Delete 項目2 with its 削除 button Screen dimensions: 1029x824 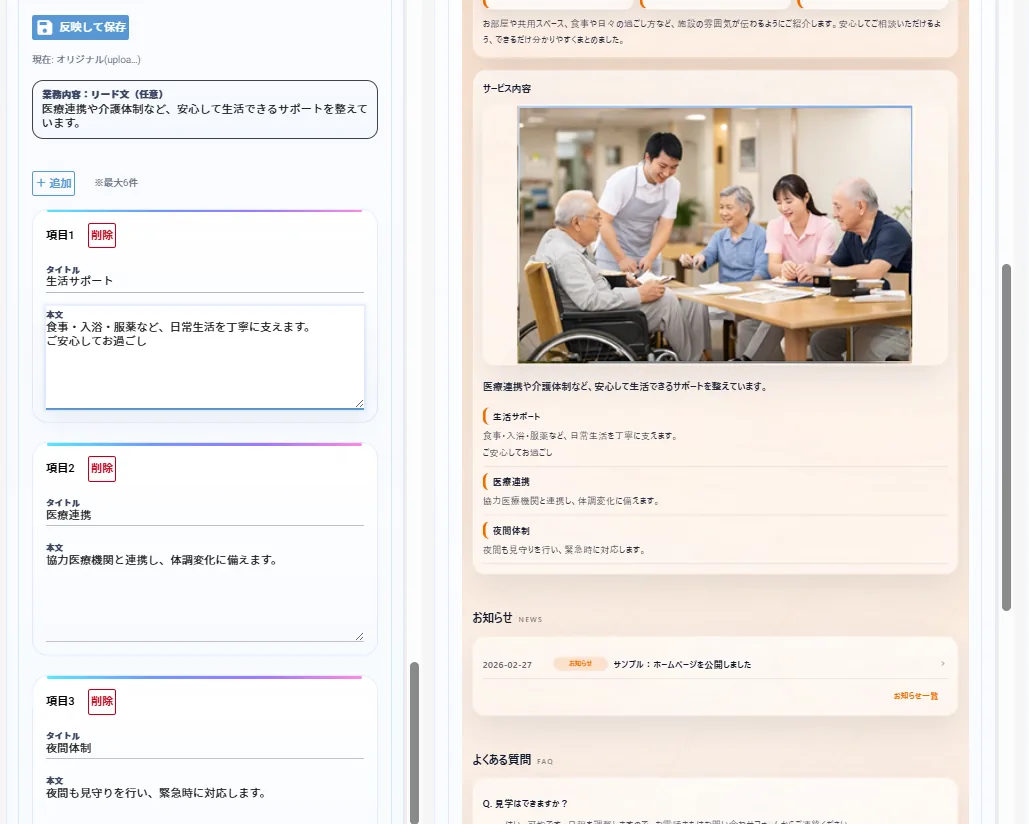(102, 468)
